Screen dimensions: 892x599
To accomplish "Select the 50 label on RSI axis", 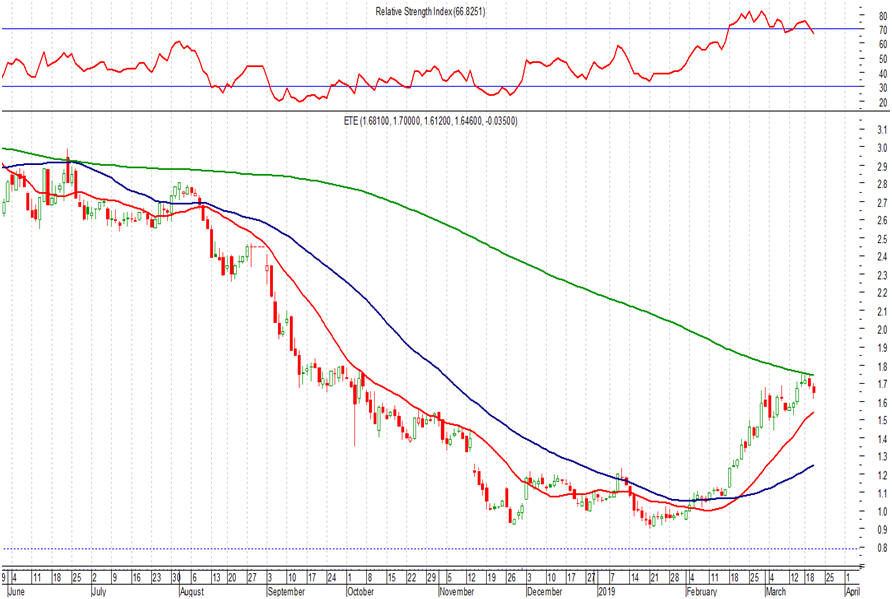I will click(x=883, y=59).
